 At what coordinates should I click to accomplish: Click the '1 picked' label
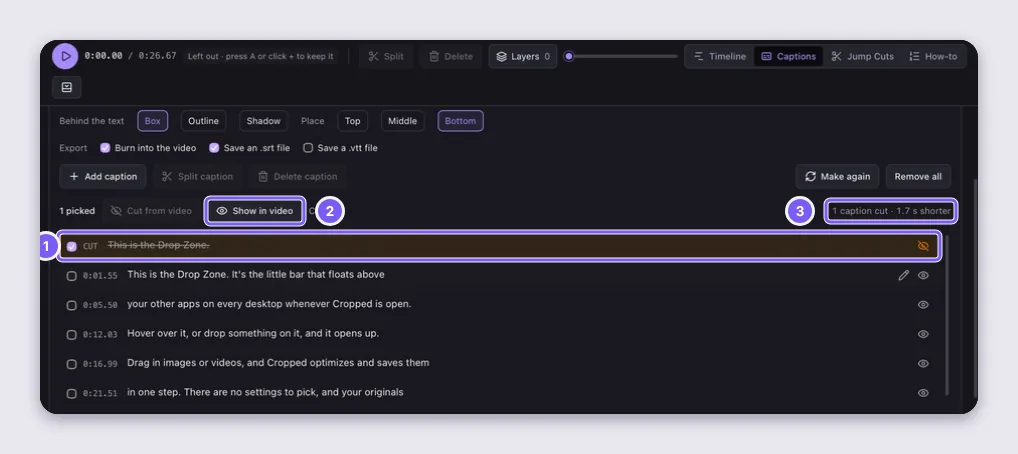pos(77,211)
